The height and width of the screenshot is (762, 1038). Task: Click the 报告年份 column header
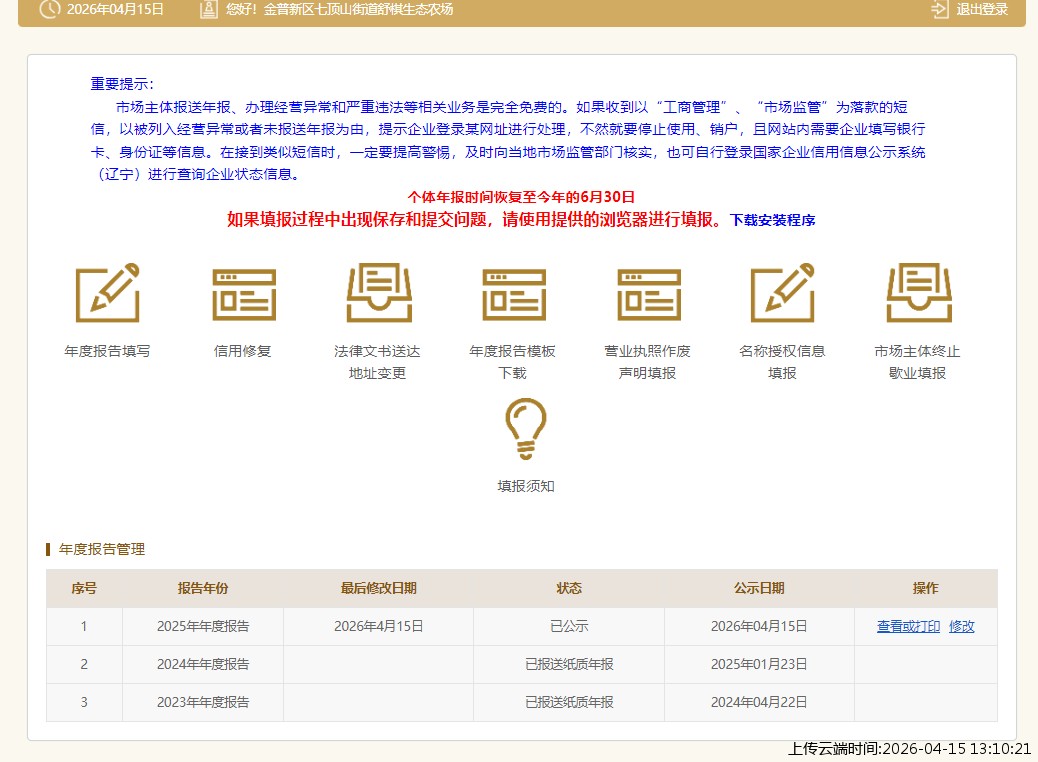tap(203, 589)
